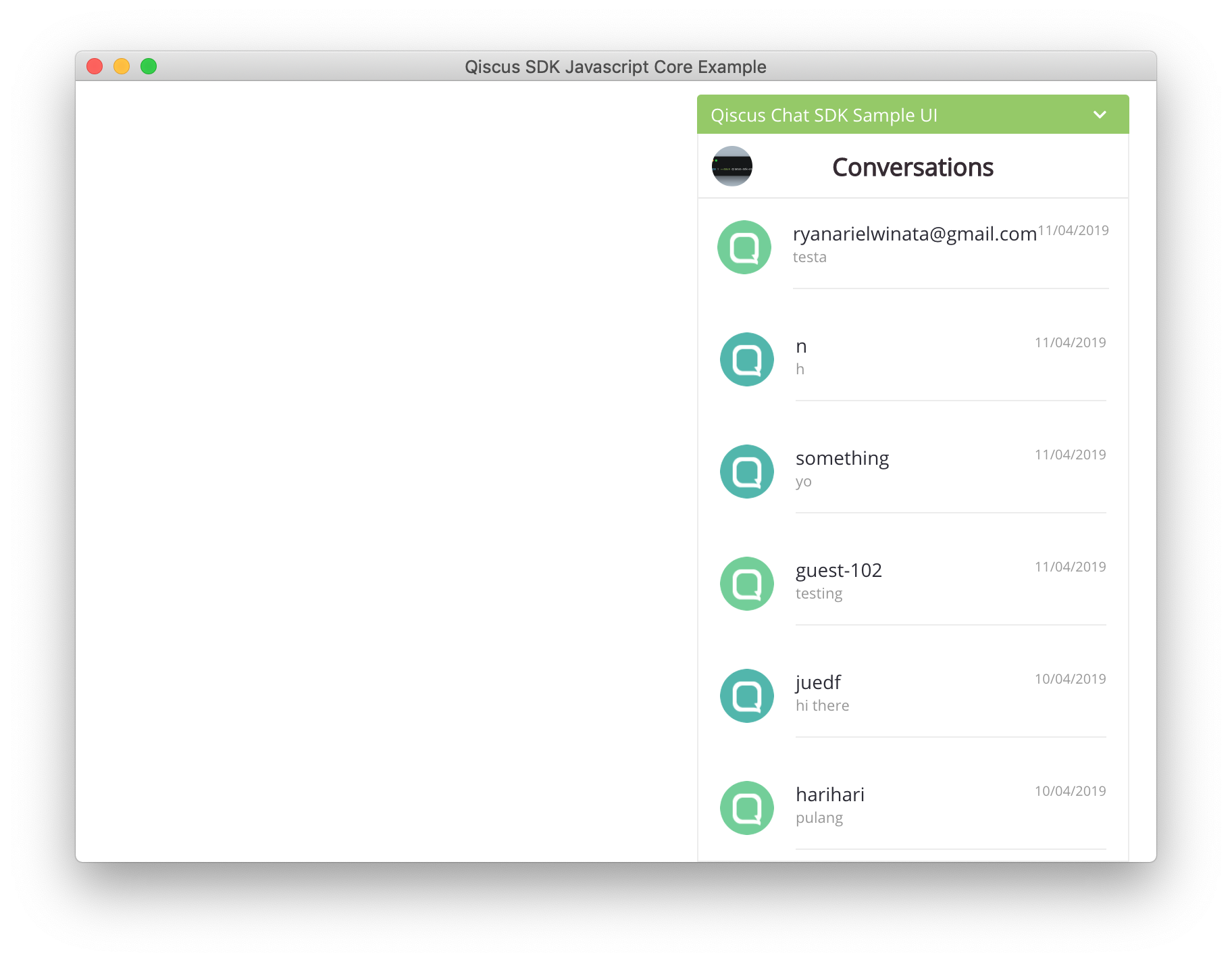
Task: Click the harihari chat avatar icon
Action: tap(747, 808)
